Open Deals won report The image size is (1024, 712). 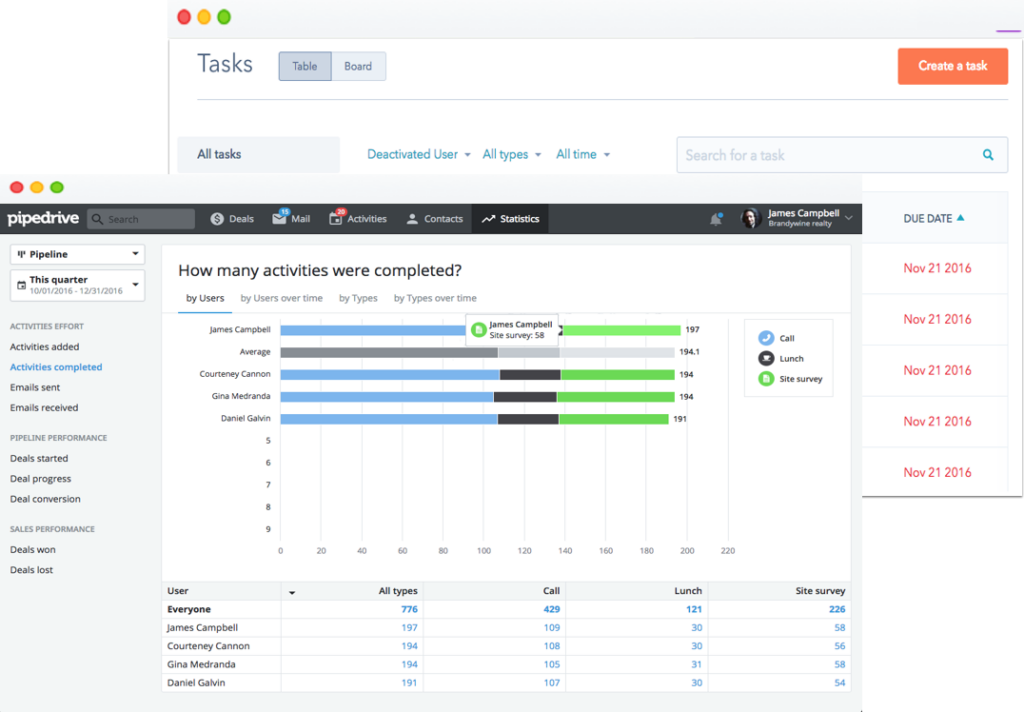33,549
